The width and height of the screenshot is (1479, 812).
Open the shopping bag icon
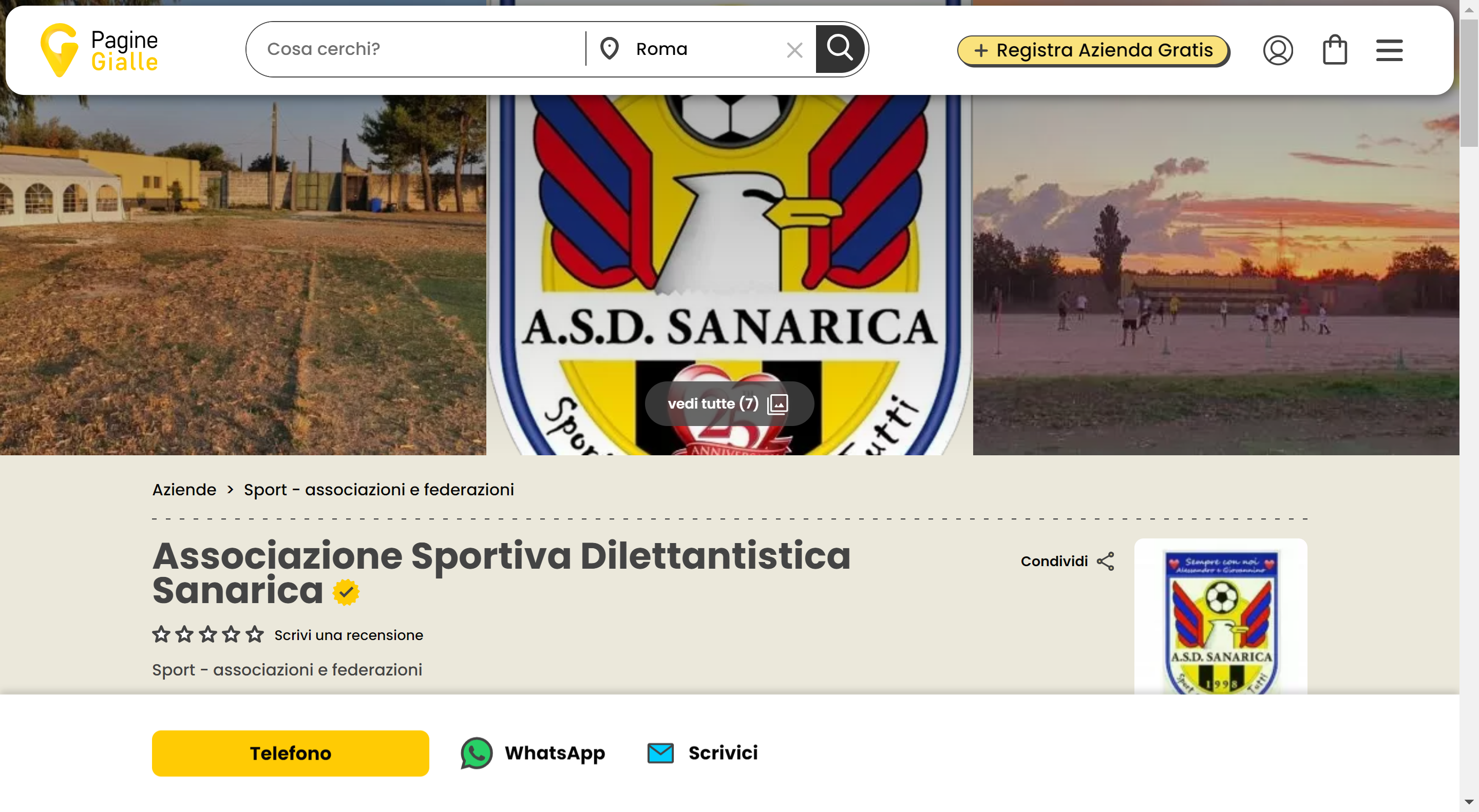[1334, 50]
